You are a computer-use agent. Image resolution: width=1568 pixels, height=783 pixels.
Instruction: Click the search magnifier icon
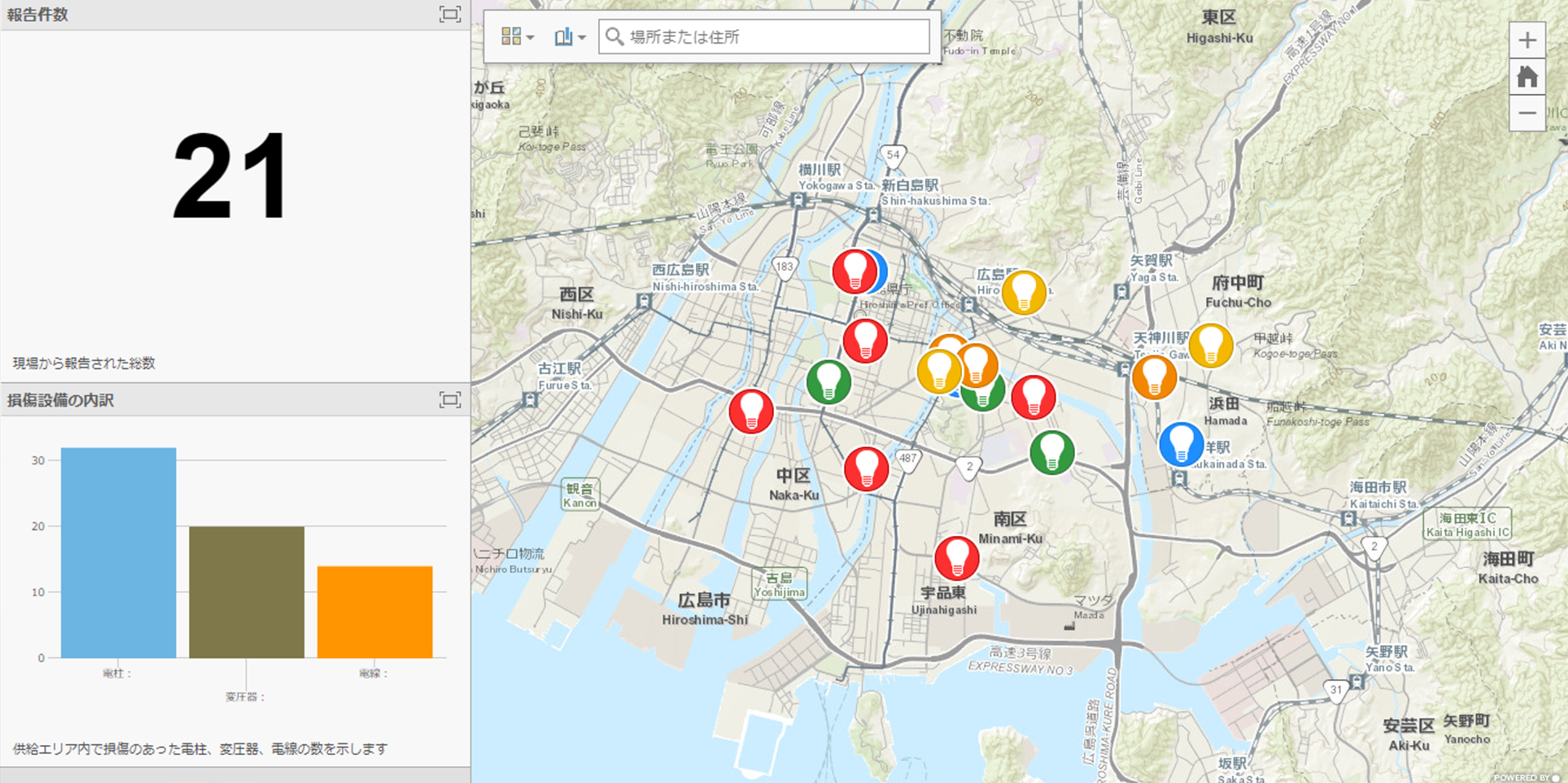coord(614,37)
